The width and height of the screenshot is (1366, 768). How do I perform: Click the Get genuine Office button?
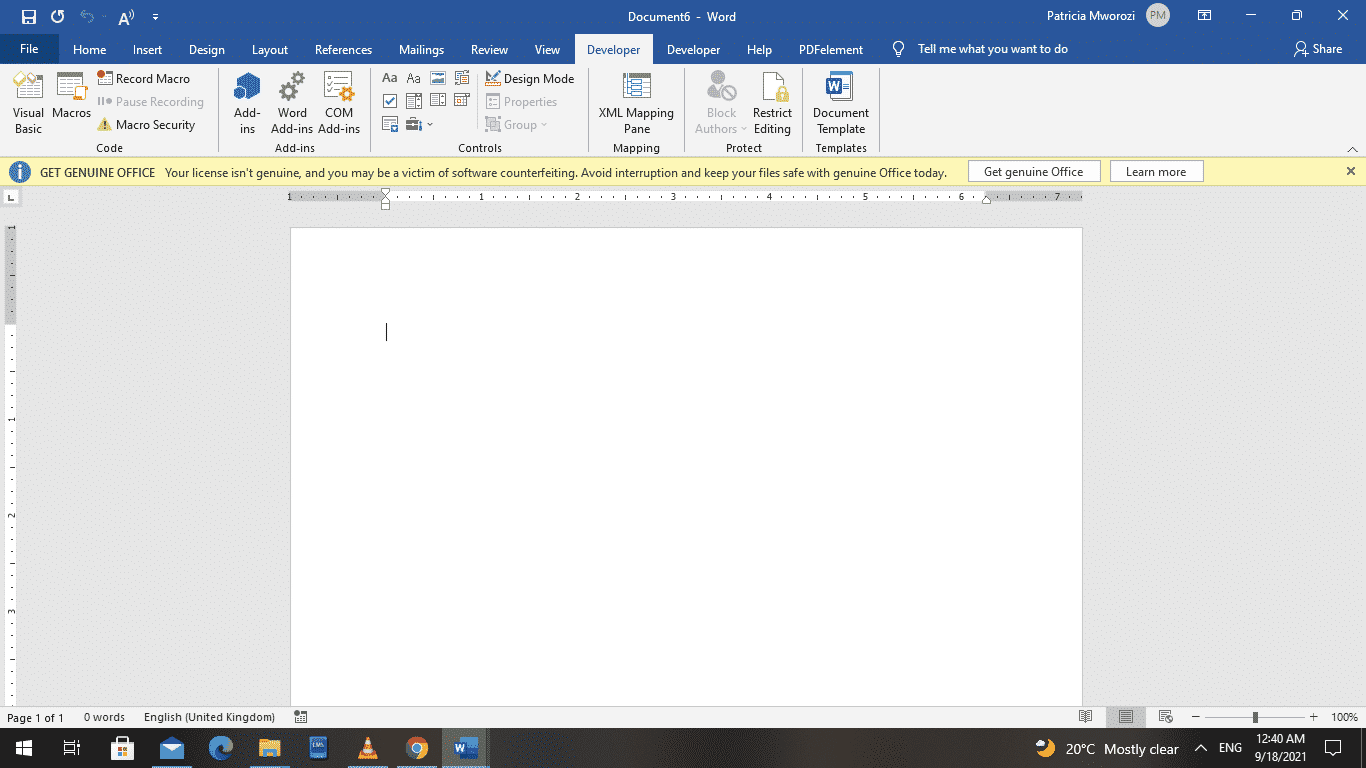(x=1034, y=171)
